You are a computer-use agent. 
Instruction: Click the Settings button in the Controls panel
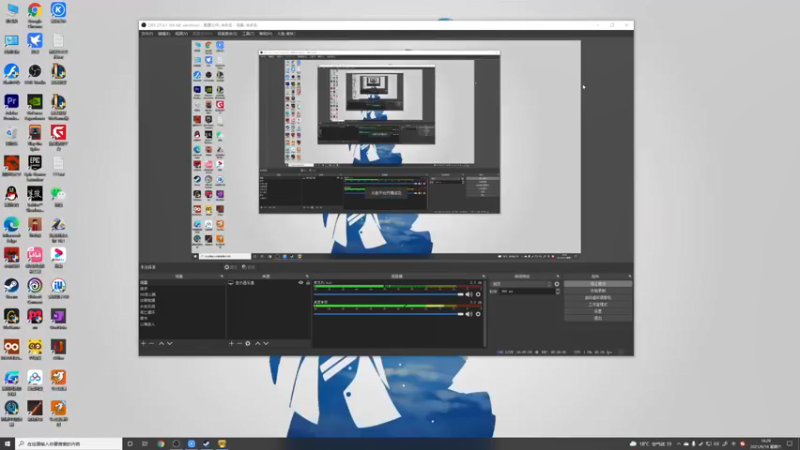click(x=598, y=311)
